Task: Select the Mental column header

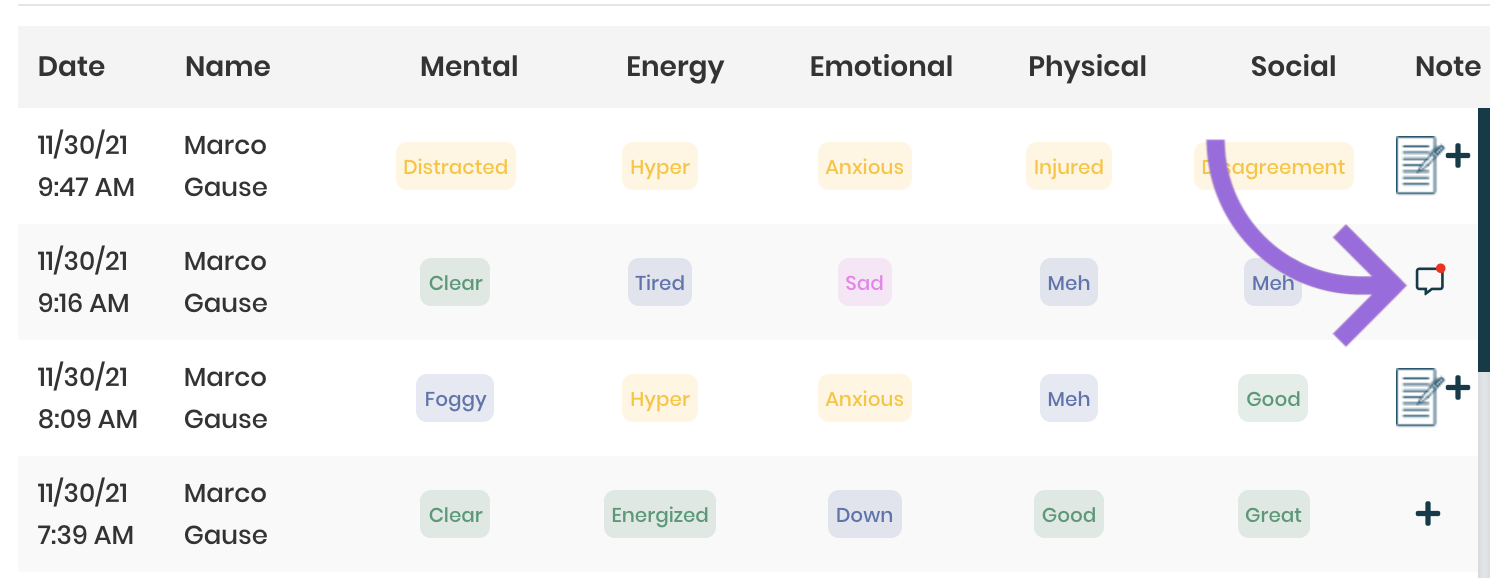Action: pos(469,67)
